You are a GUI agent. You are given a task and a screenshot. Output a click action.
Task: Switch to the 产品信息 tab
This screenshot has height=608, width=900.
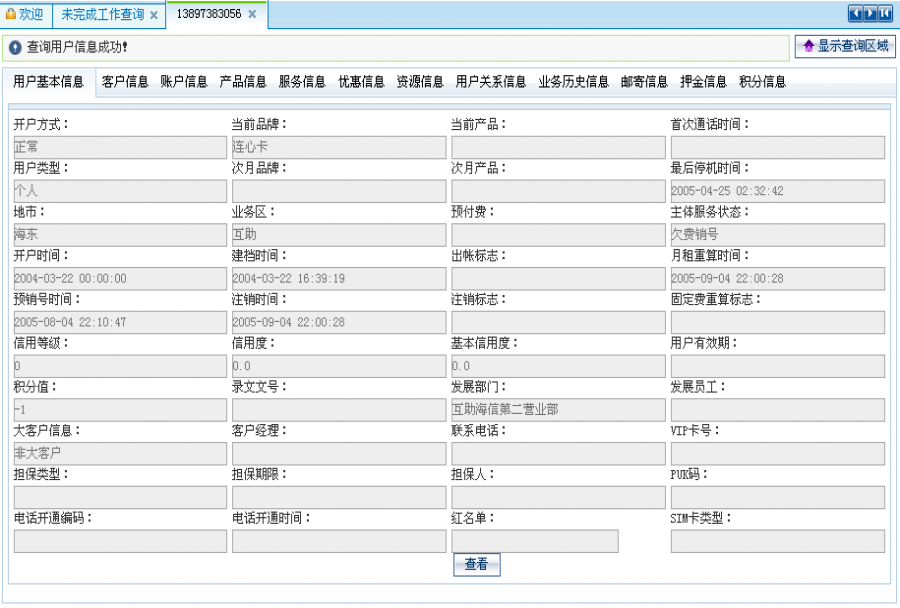(243, 82)
